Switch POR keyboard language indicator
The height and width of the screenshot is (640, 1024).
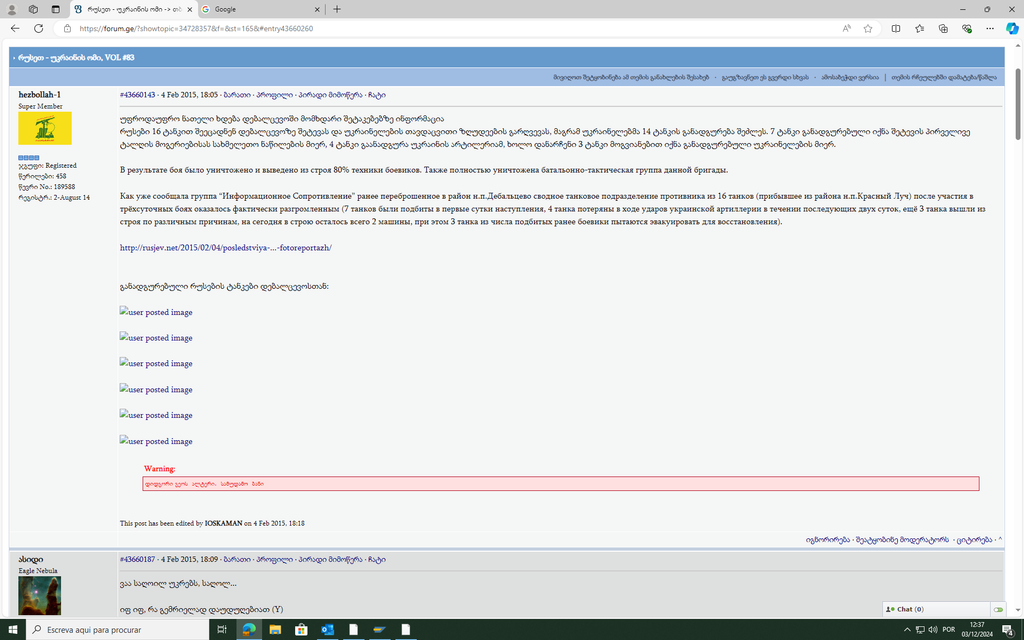coord(948,630)
